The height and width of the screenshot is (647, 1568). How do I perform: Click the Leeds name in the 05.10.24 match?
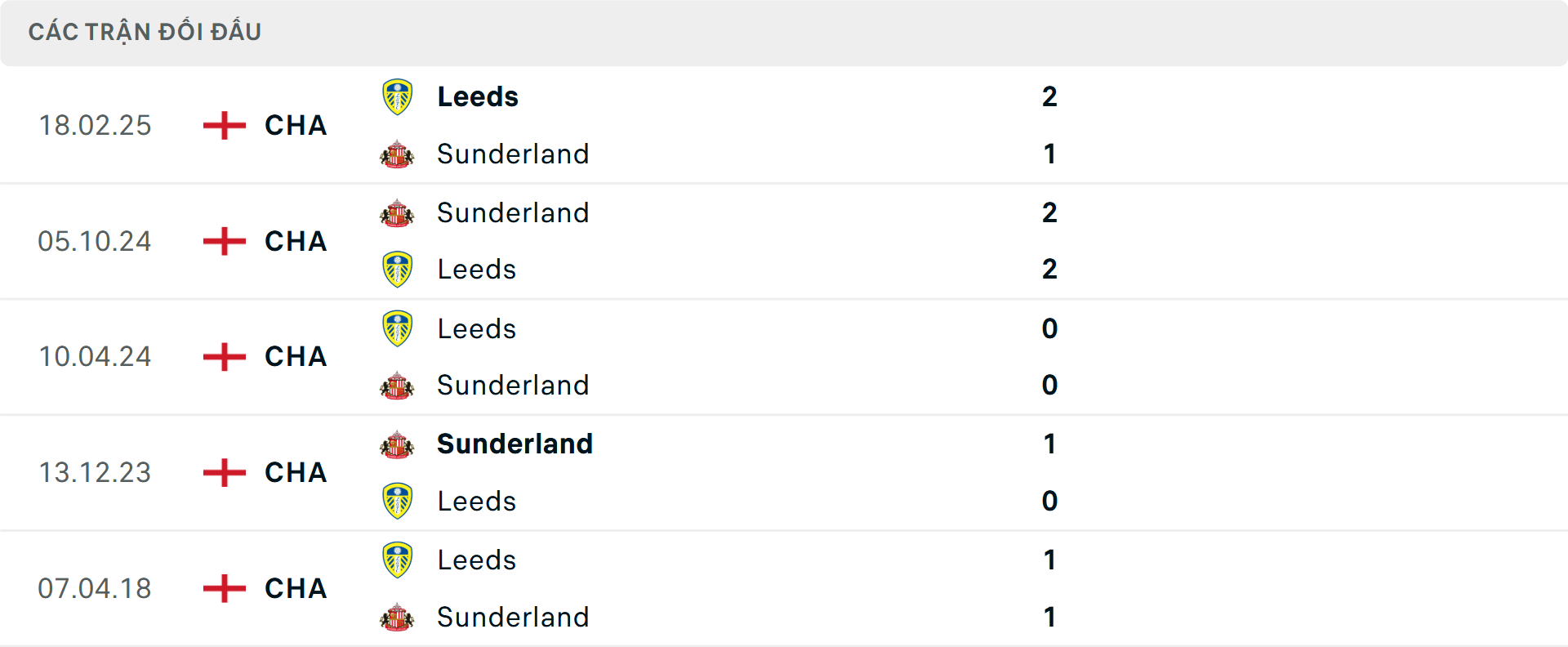click(477, 269)
